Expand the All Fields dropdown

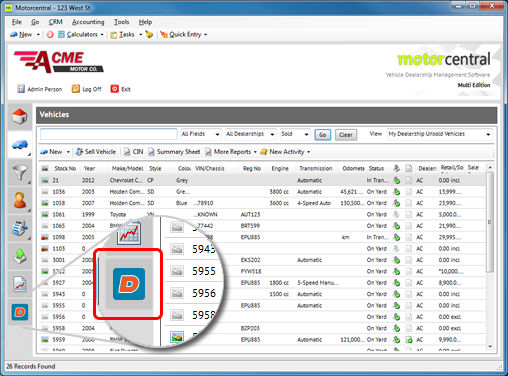click(x=201, y=134)
